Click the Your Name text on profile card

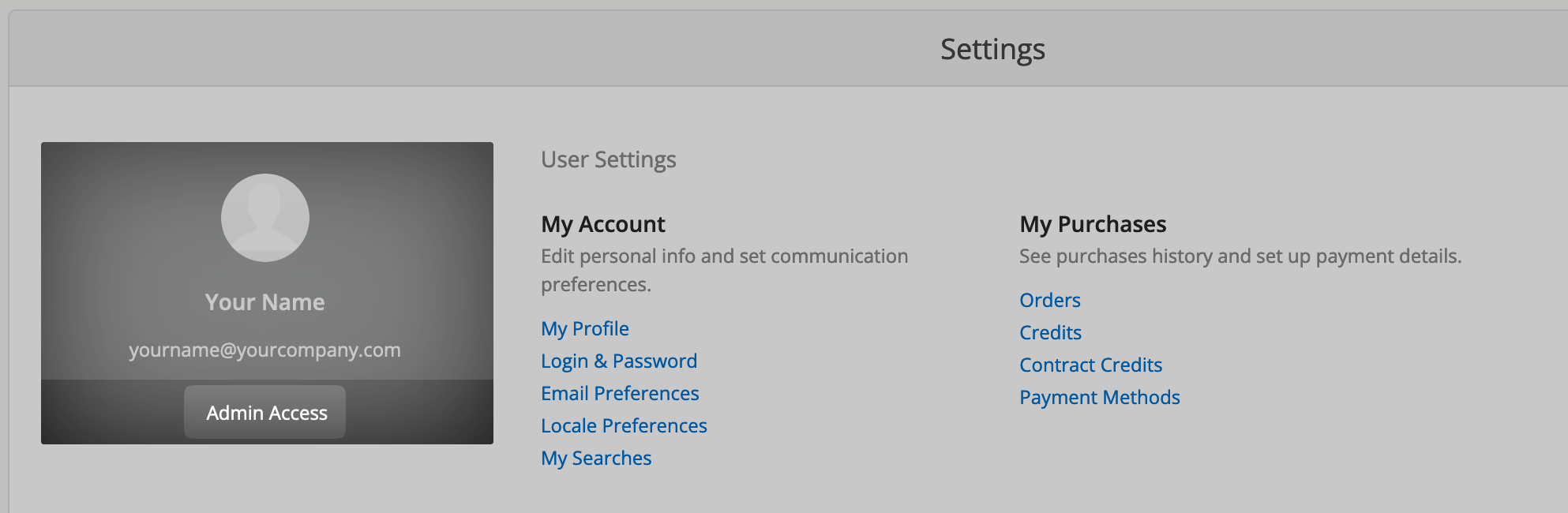click(x=265, y=302)
